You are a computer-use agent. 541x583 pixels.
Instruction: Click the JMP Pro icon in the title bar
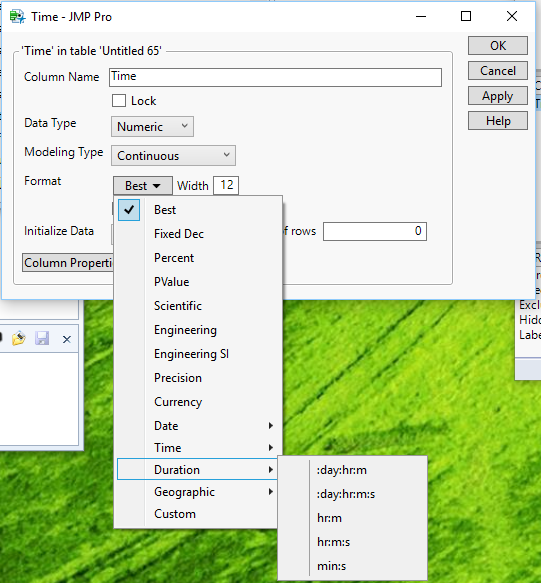17,17
